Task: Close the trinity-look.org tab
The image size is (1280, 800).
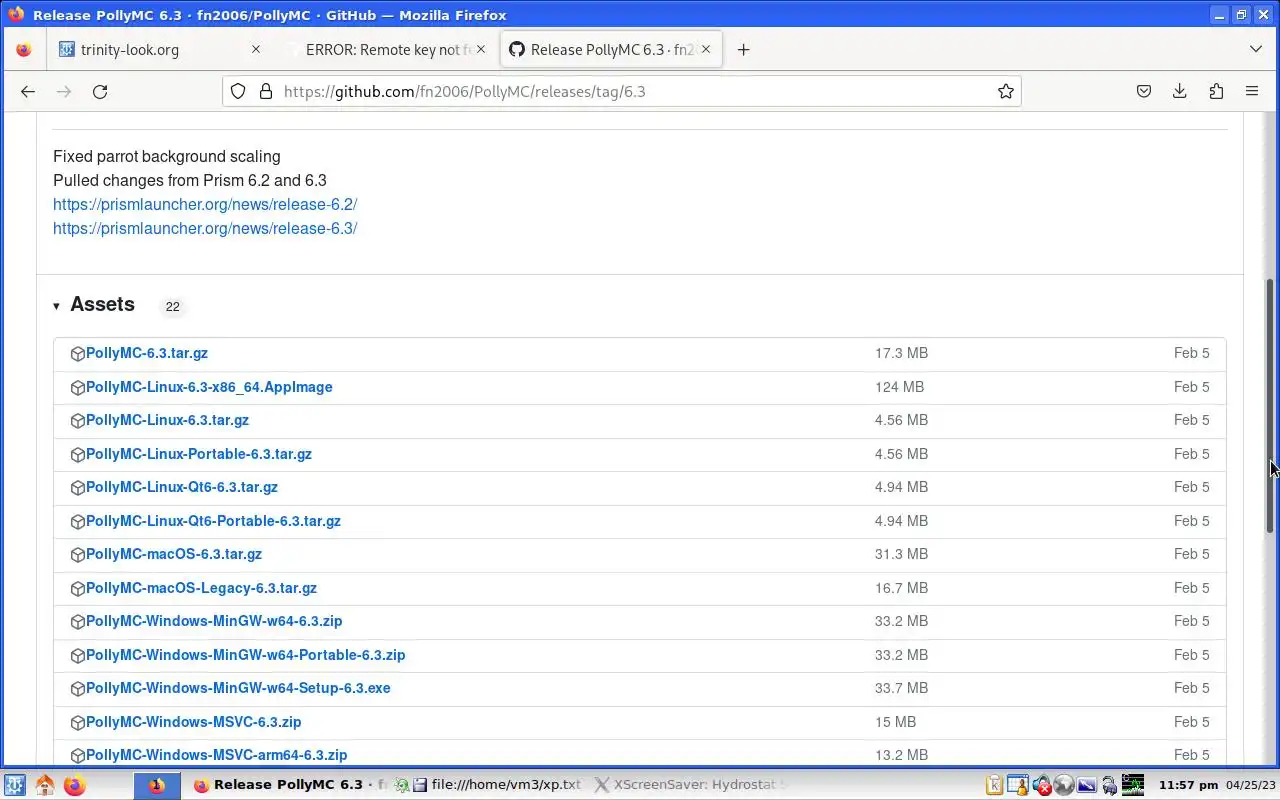Action: point(255,49)
